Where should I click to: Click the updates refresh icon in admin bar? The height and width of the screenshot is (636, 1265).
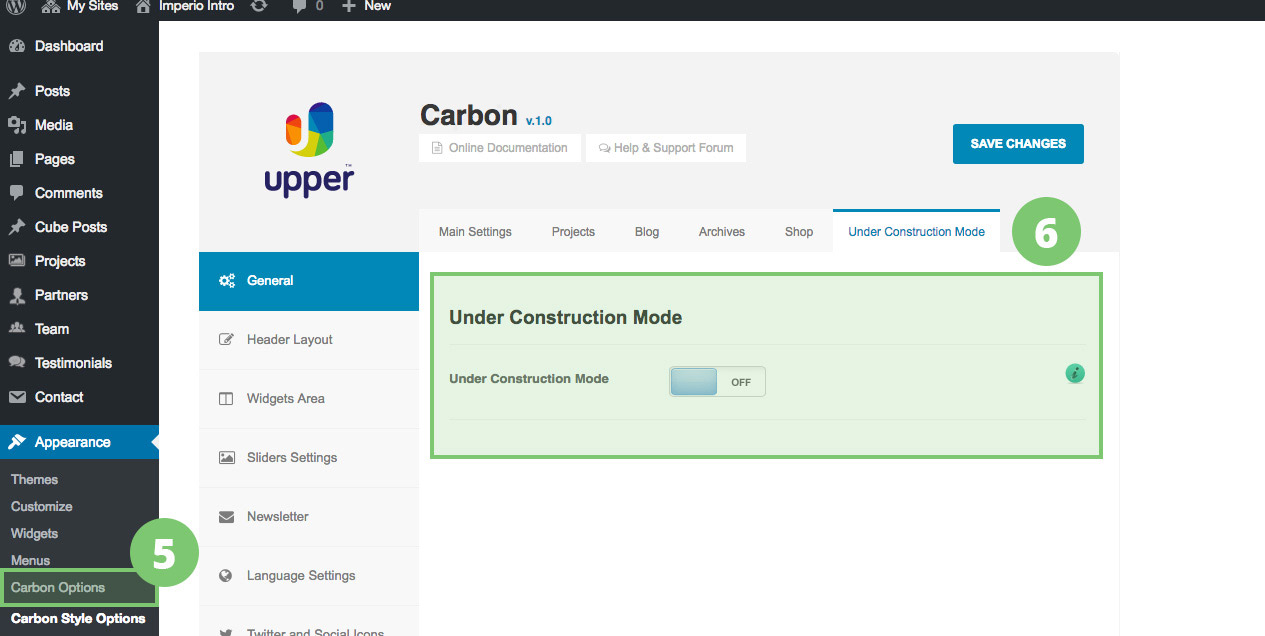click(258, 6)
